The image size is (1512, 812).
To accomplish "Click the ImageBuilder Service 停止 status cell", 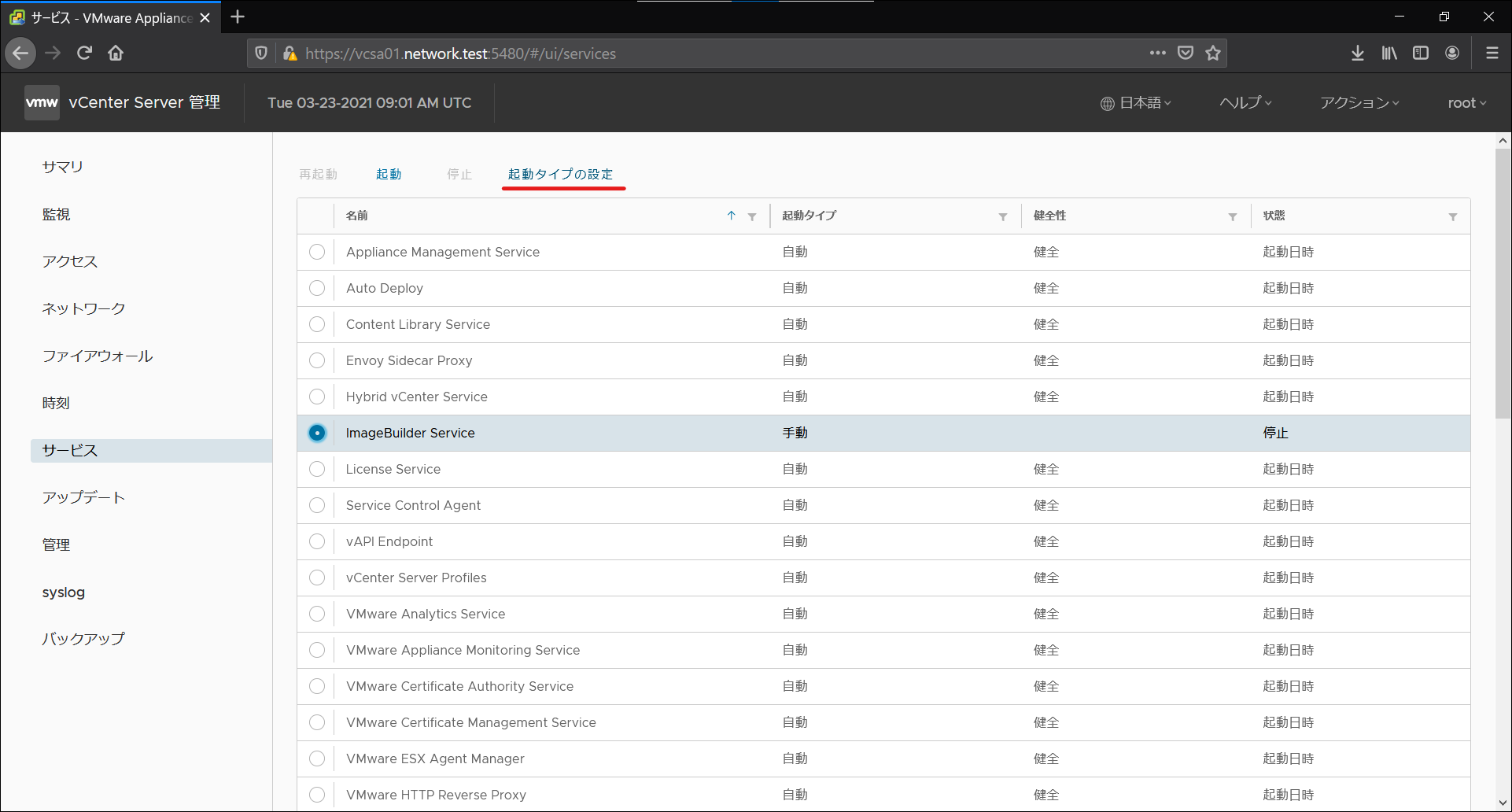I will pyautogui.click(x=1275, y=433).
